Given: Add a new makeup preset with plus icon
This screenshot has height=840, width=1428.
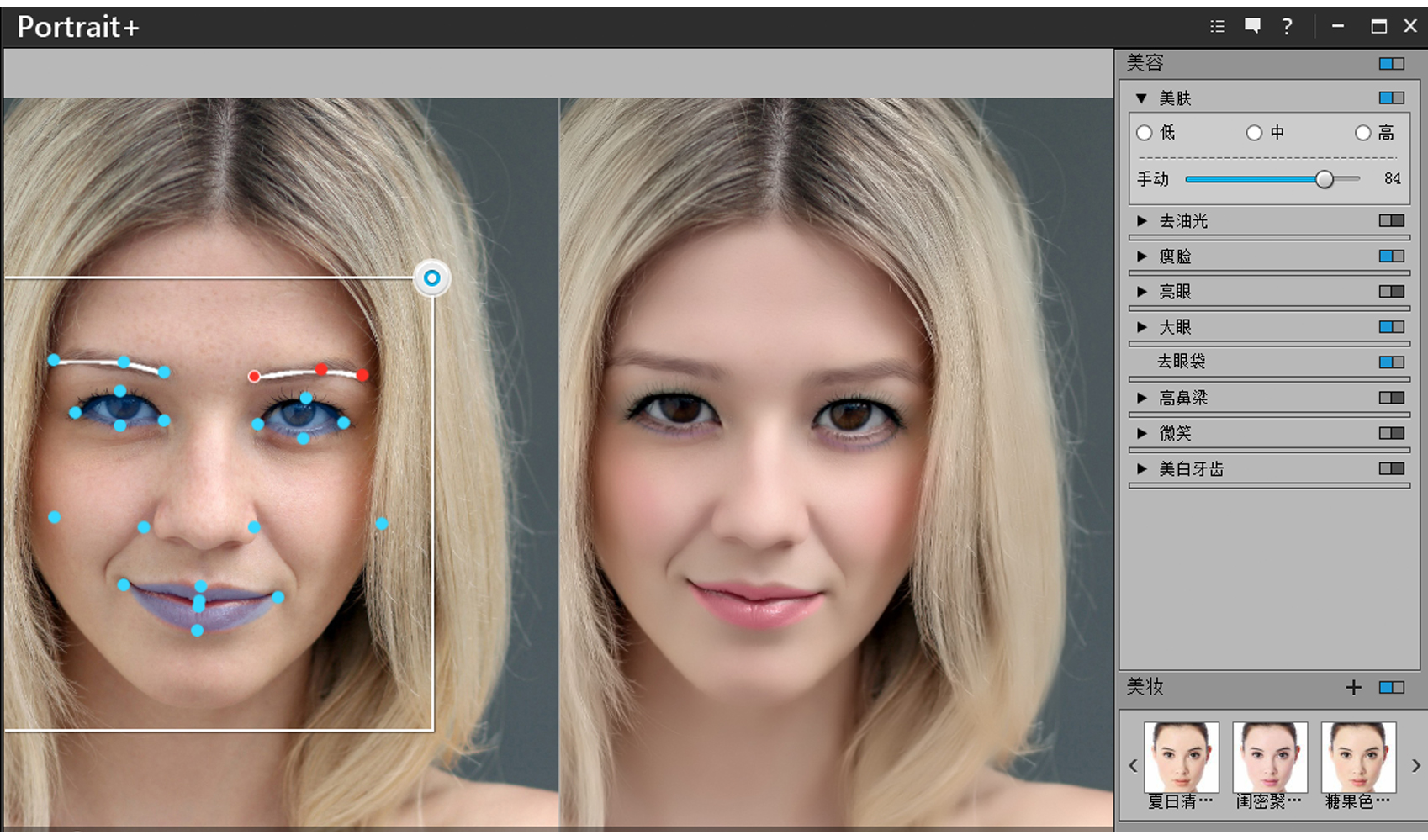Looking at the screenshot, I should (1353, 687).
